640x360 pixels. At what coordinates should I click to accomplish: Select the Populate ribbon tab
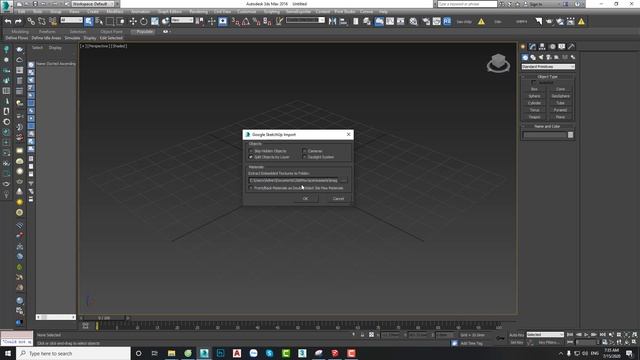pos(144,31)
